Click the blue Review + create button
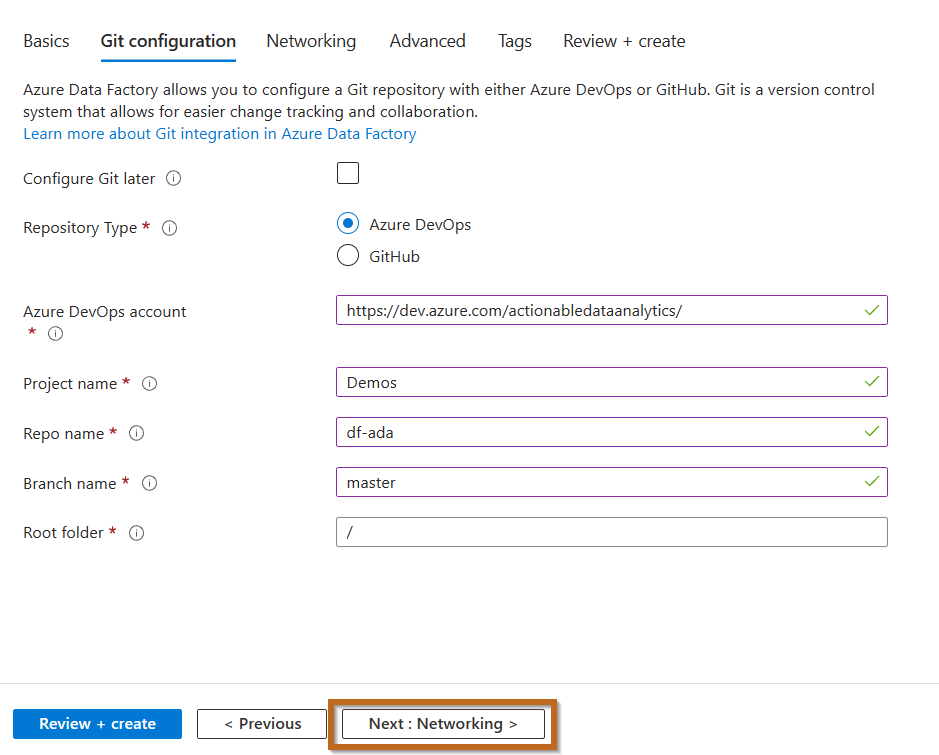 coord(98,724)
